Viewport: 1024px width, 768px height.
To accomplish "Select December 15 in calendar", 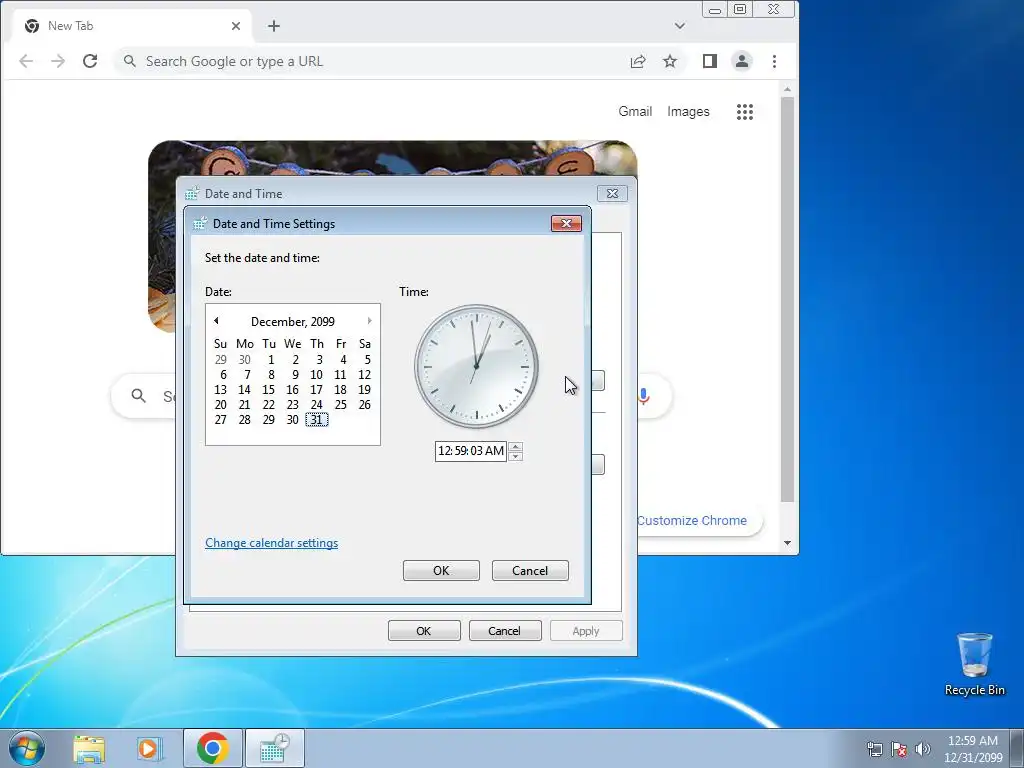I will pyautogui.click(x=268, y=390).
